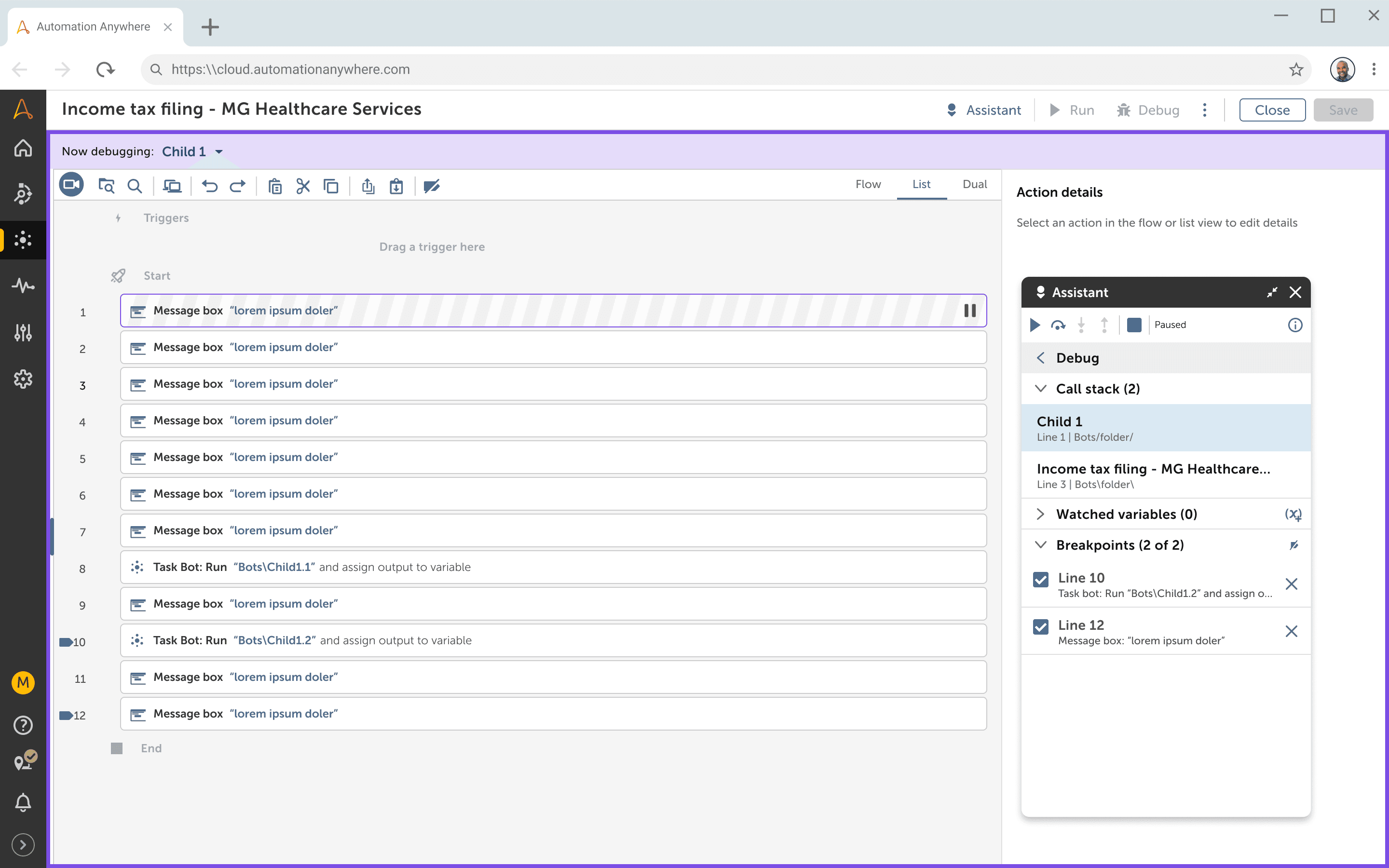
Task: Click the location check icon in sidebar
Action: (x=25, y=760)
